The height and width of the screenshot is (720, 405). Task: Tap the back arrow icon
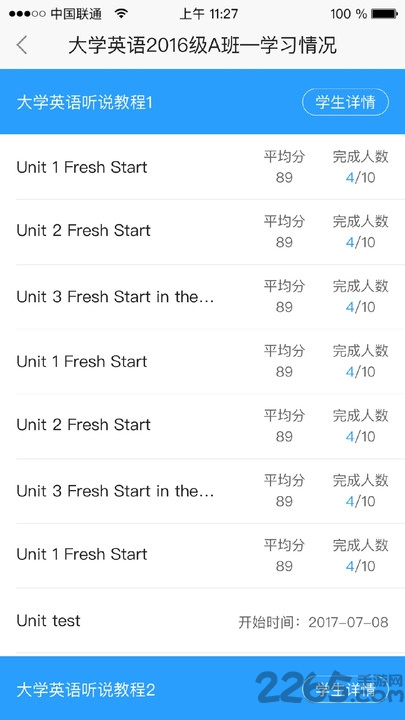point(21,45)
